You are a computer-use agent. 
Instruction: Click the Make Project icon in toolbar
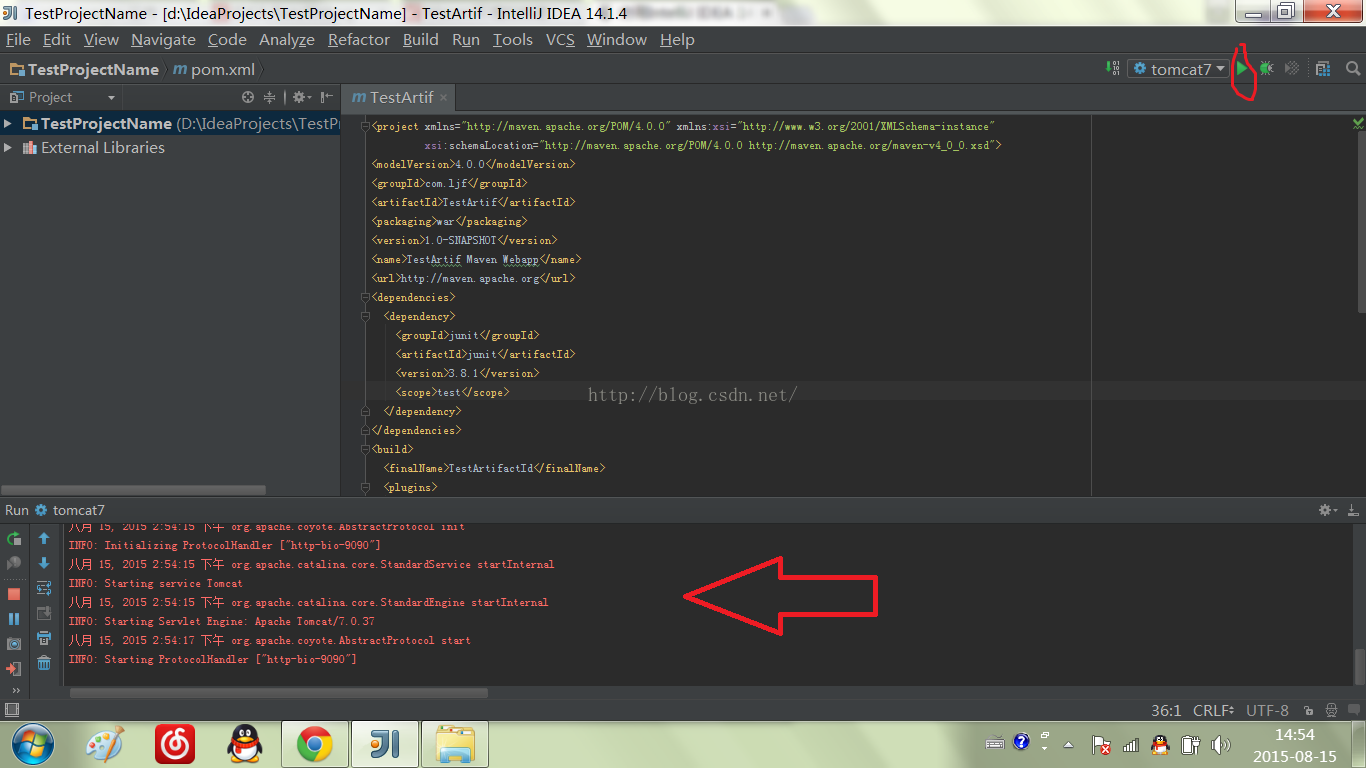pos(1114,69)
